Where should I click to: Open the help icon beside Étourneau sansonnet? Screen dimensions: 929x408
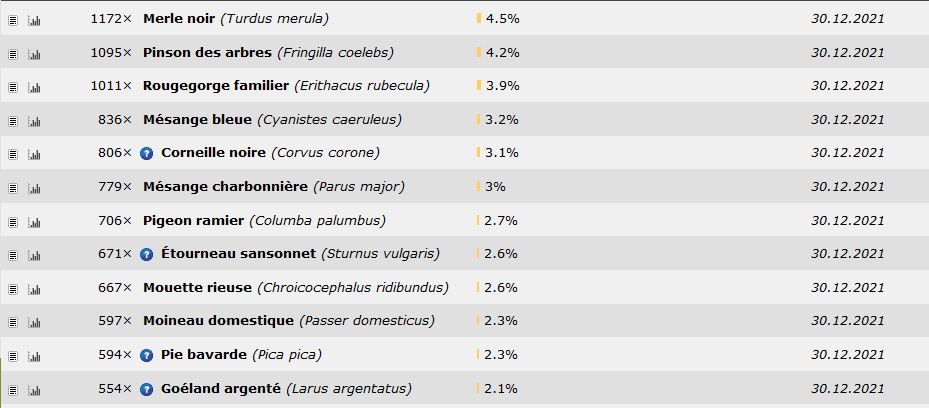click(146, 255)
